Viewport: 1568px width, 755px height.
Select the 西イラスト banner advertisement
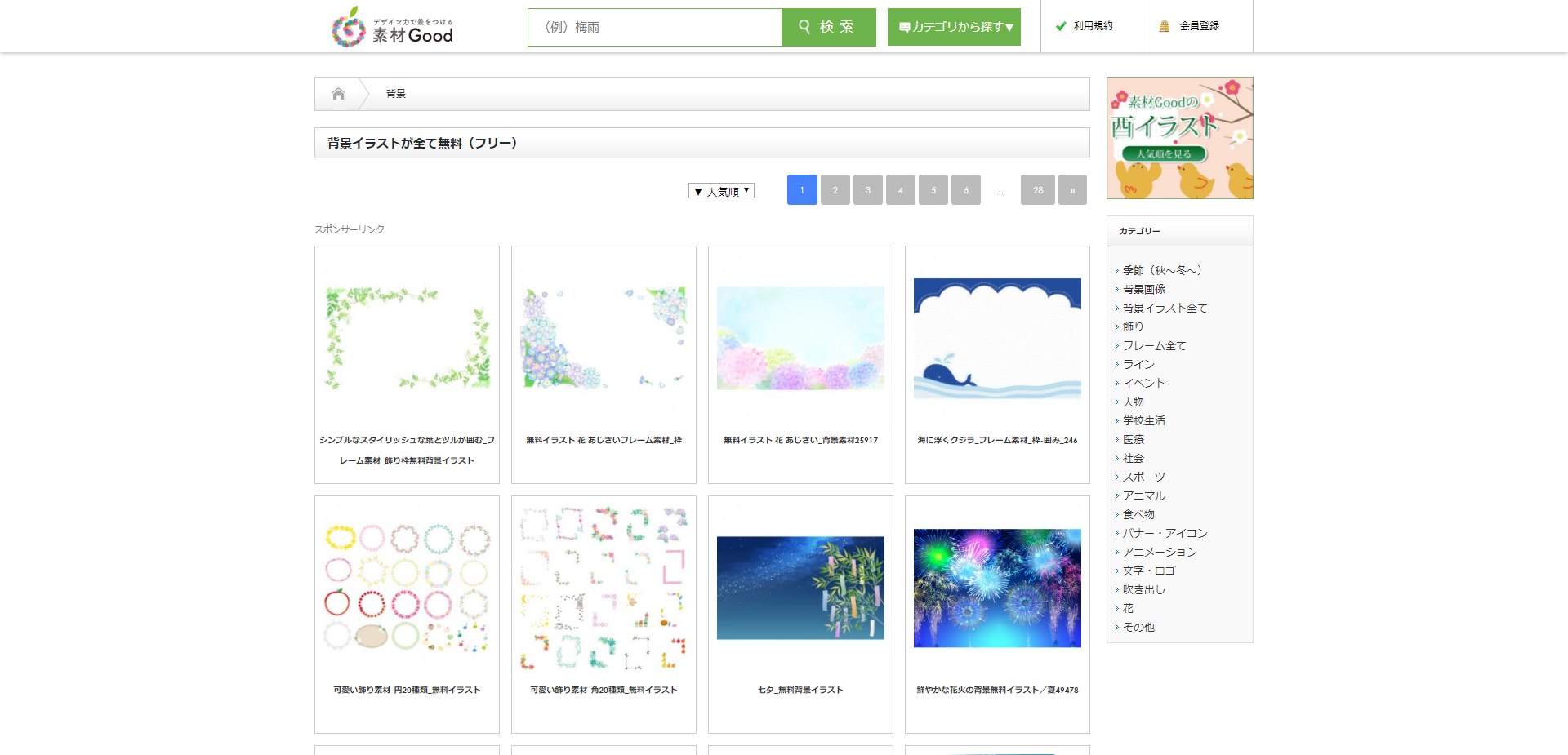click(1179, 137)
